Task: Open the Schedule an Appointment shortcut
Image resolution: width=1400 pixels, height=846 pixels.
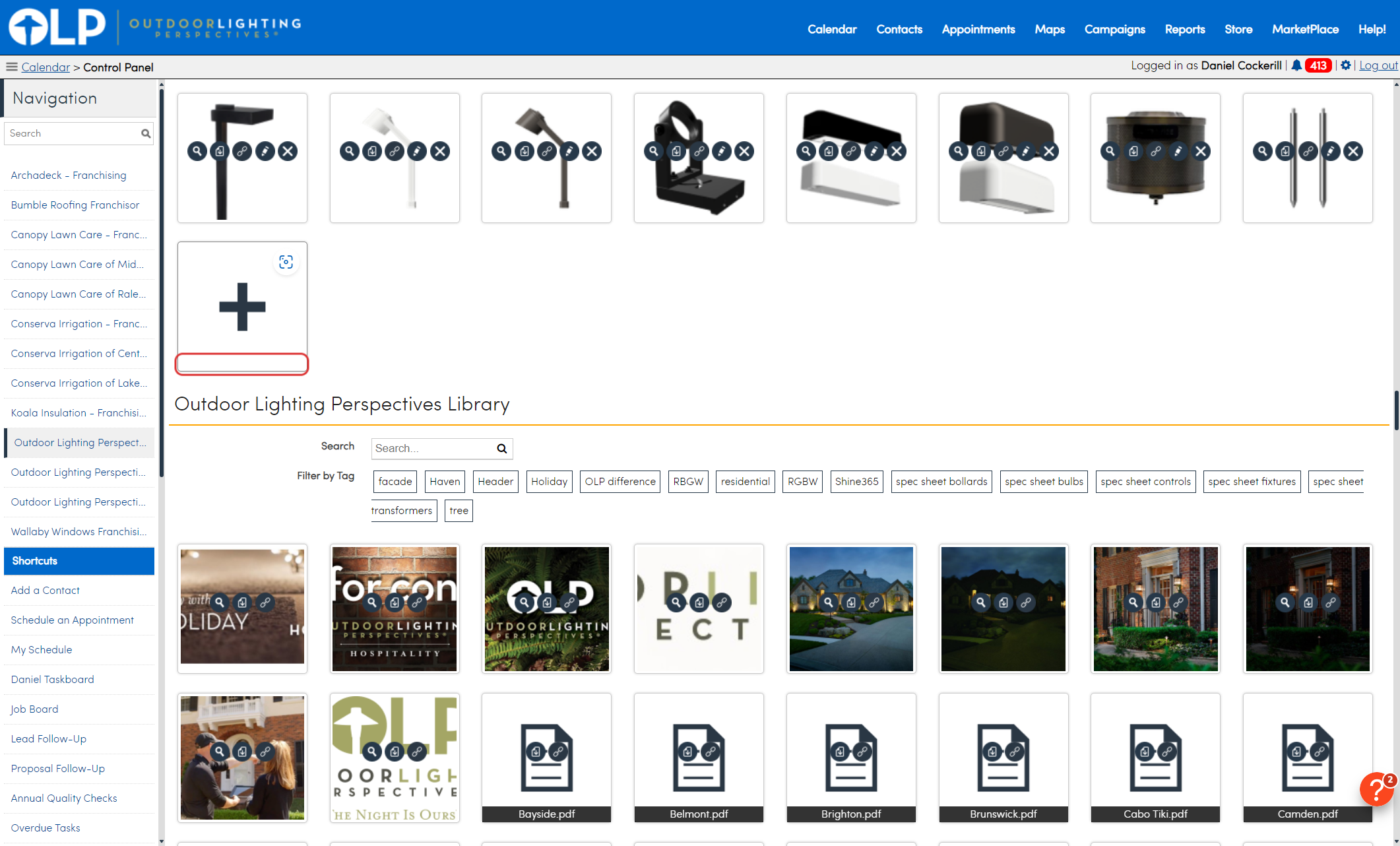Action: click(x=73, y=620)
